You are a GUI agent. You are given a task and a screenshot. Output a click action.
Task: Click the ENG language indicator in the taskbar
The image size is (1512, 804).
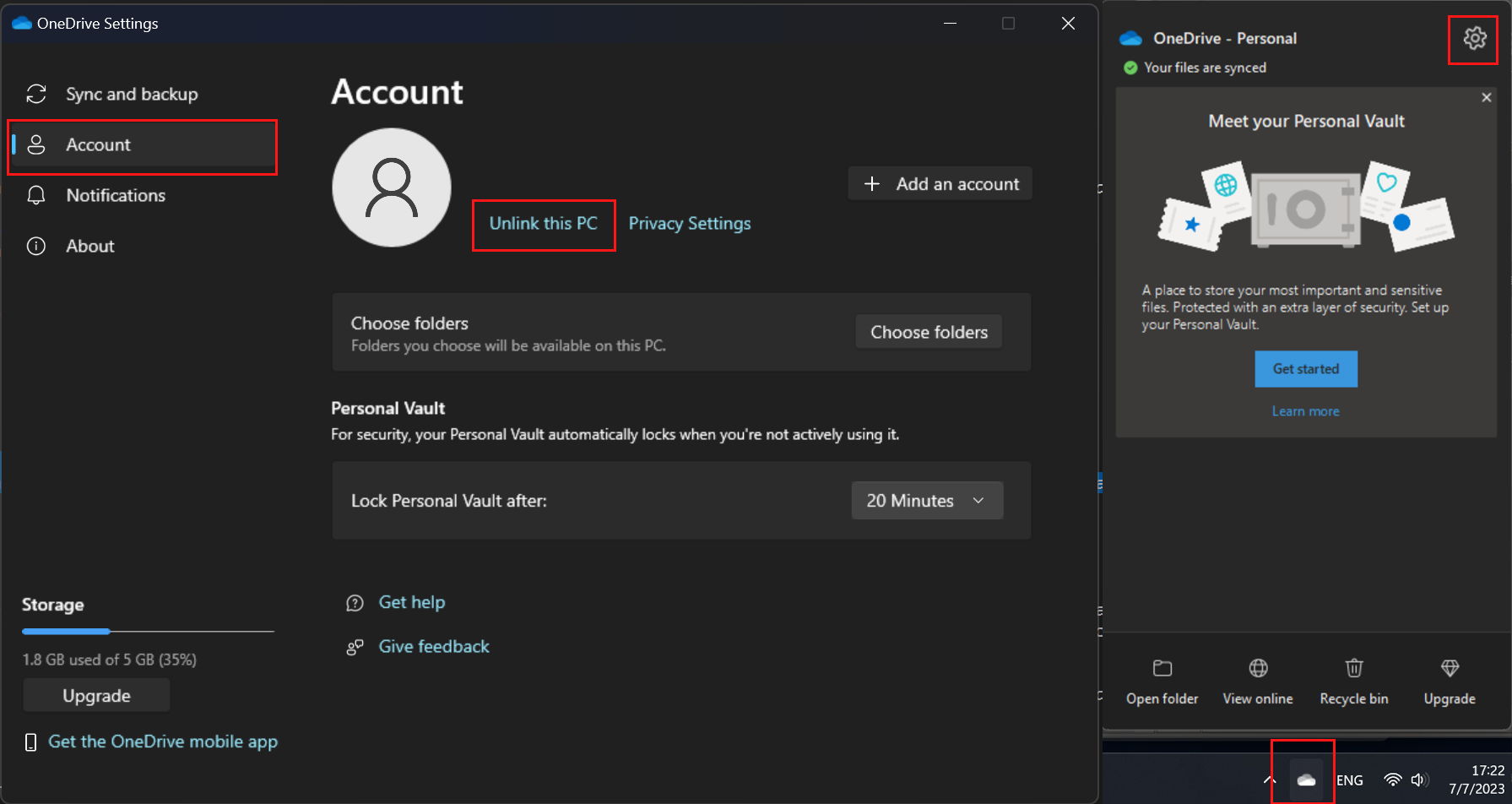point(1349,780)
